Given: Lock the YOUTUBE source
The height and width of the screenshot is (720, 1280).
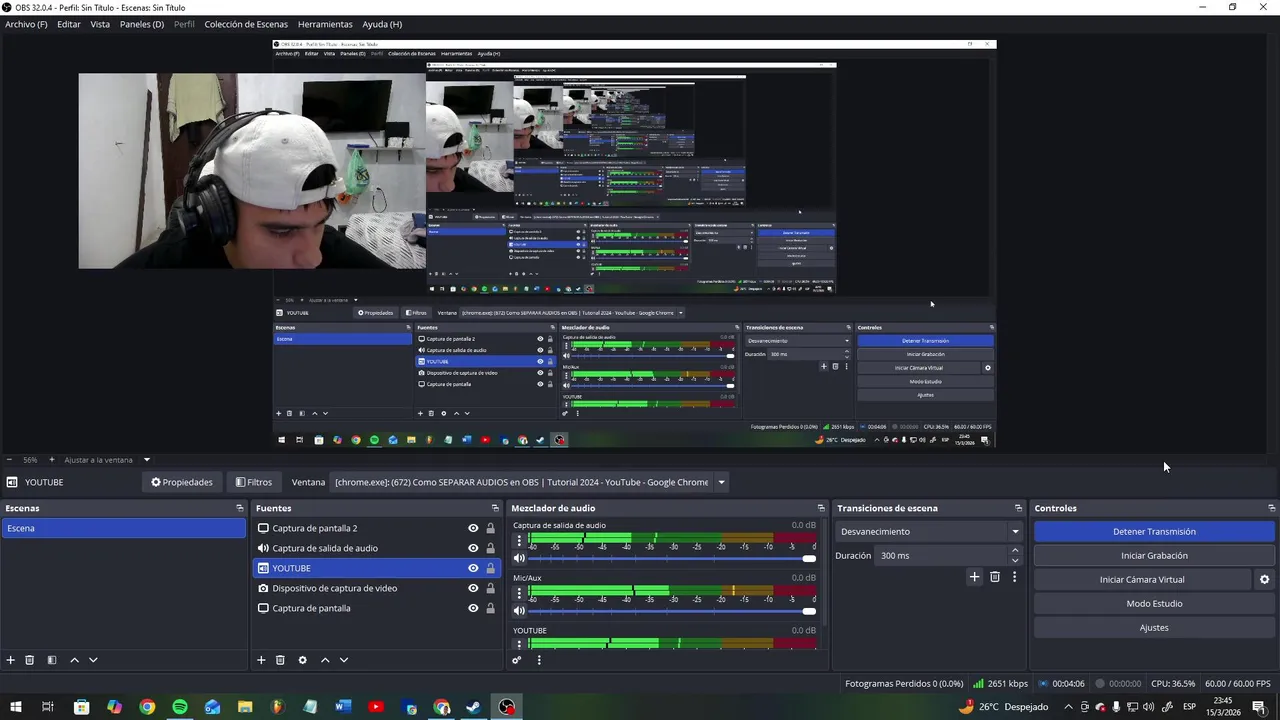Looking at the screenshot, I should 490,568.
